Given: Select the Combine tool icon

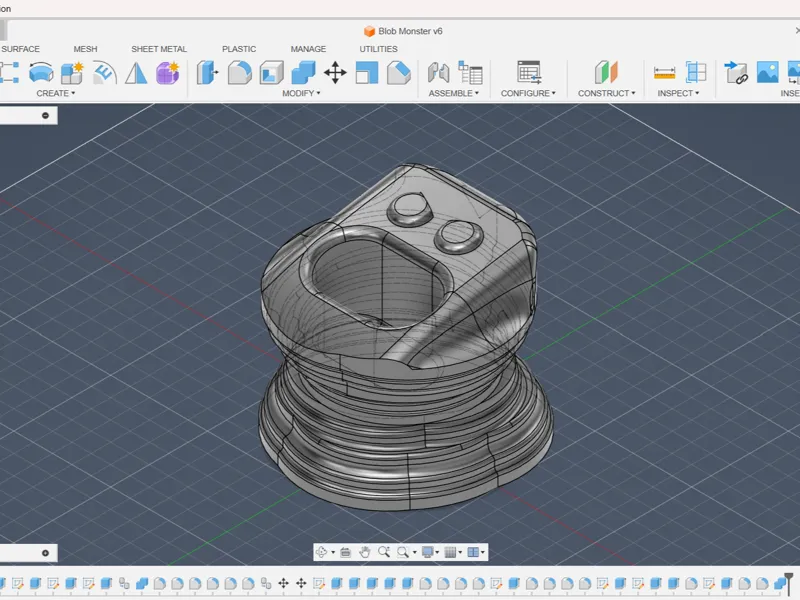Looking at the screenshot, I should click(303, 72).
